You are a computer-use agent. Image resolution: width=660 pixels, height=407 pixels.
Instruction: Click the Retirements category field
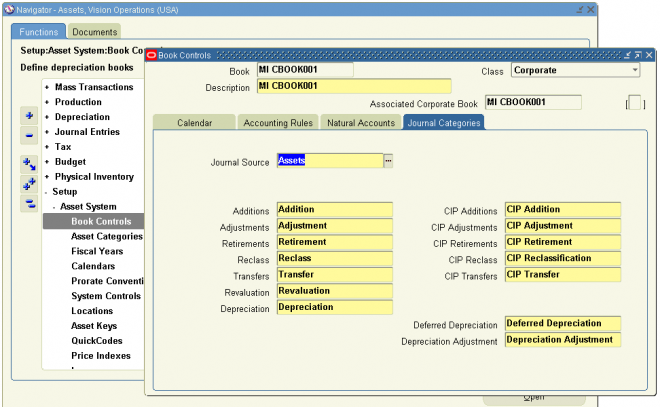coord(335,242)
